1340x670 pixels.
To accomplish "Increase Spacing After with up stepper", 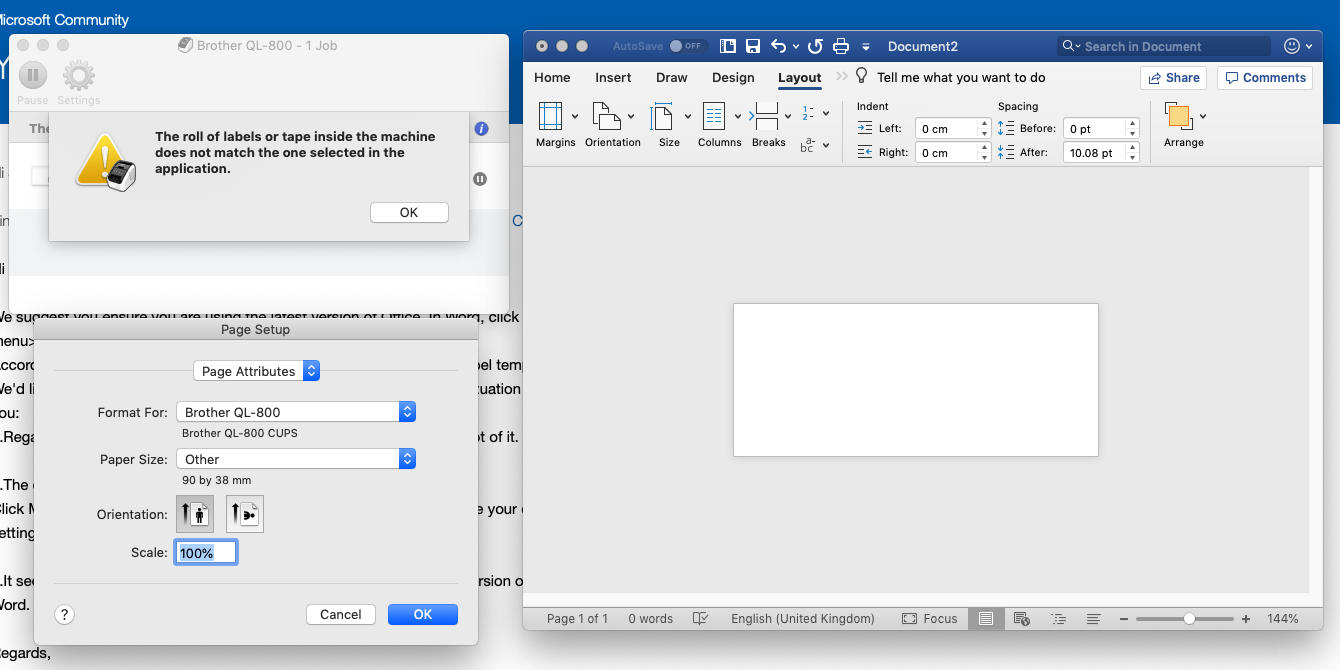I will point(1133,148).
